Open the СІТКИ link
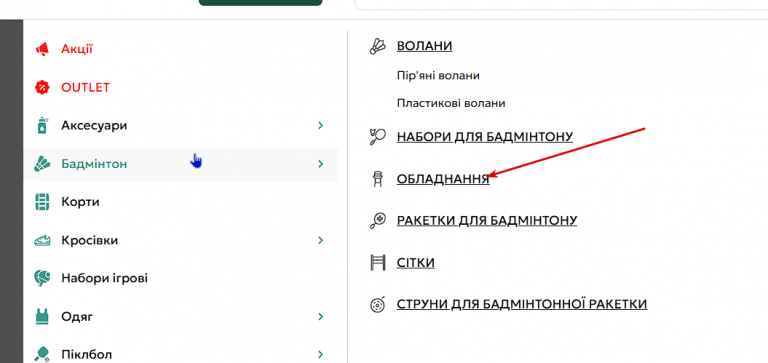This screenshot has width=768, height=363. coord(416,263)
